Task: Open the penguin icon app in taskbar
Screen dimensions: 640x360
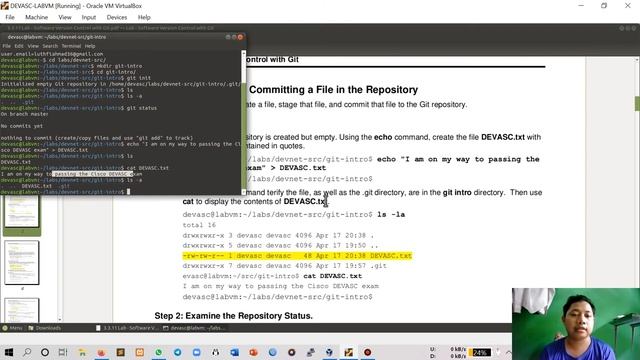Action: point(216,352)
